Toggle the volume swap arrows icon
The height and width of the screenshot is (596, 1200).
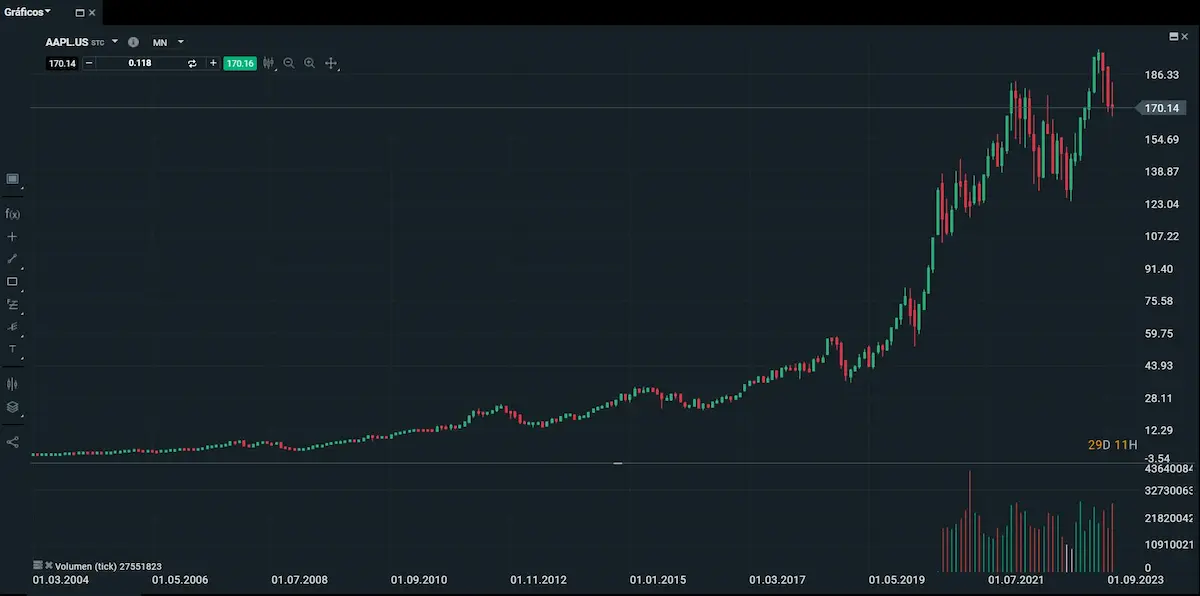point(192,63)
